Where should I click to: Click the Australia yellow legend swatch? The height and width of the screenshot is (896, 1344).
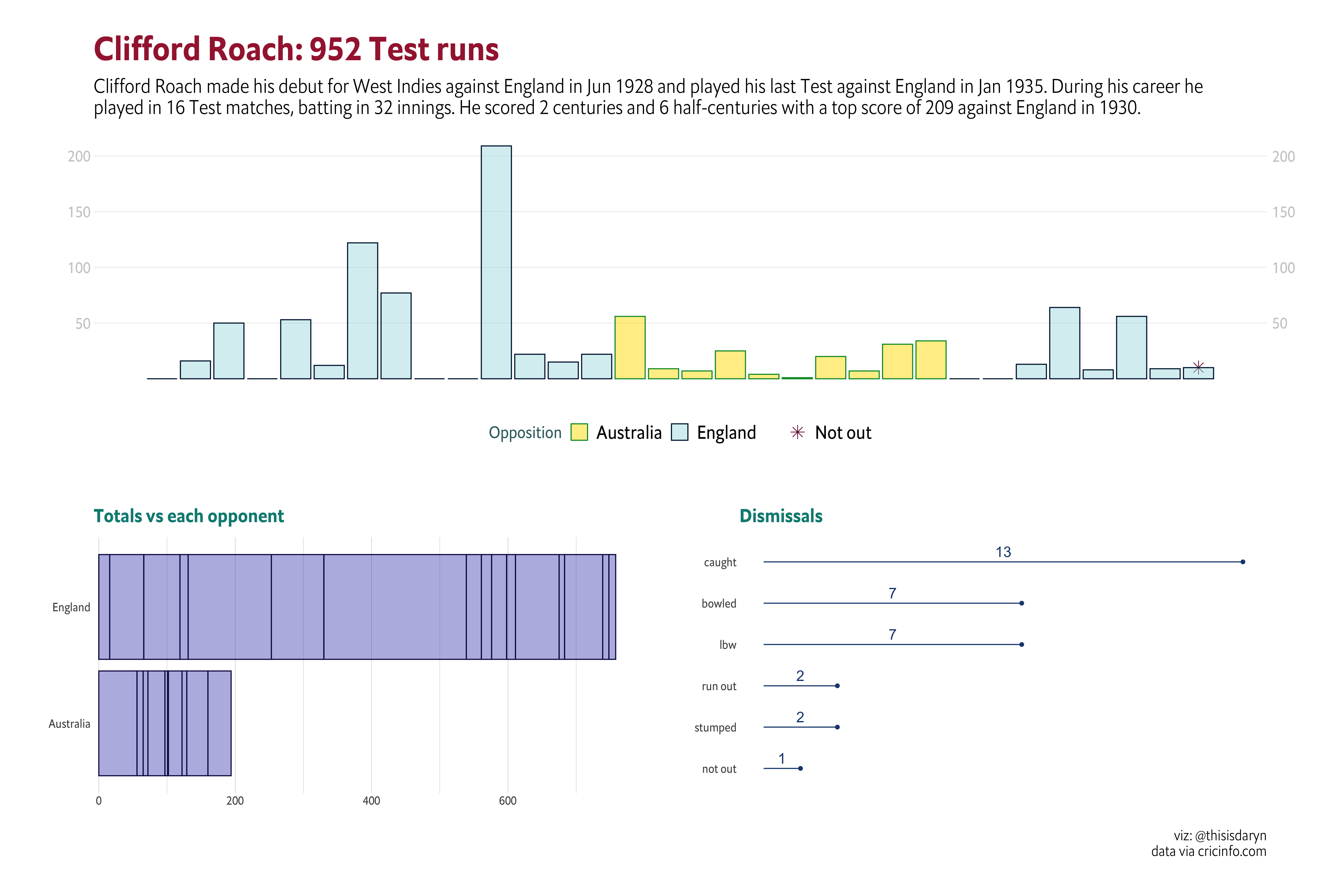(x=579, y=432)
